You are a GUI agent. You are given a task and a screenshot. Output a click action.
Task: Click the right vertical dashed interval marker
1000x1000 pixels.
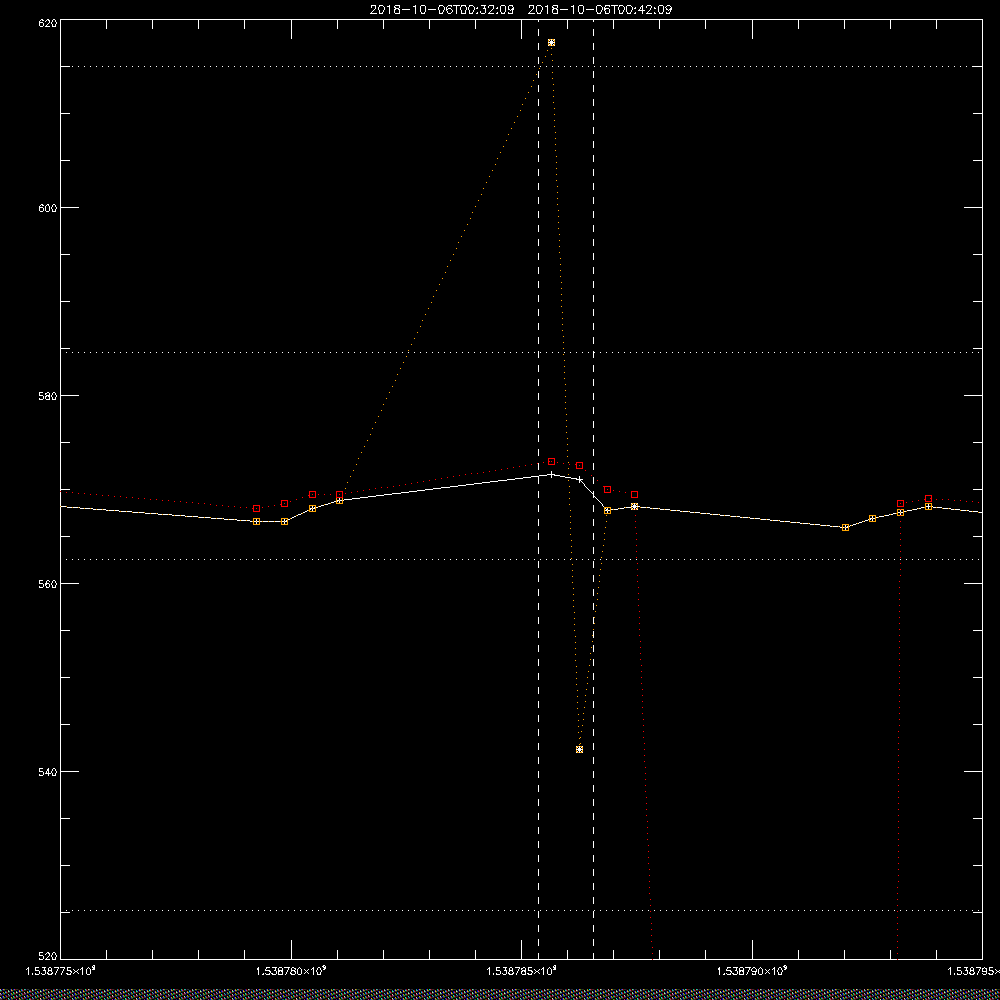coord(594,489)
